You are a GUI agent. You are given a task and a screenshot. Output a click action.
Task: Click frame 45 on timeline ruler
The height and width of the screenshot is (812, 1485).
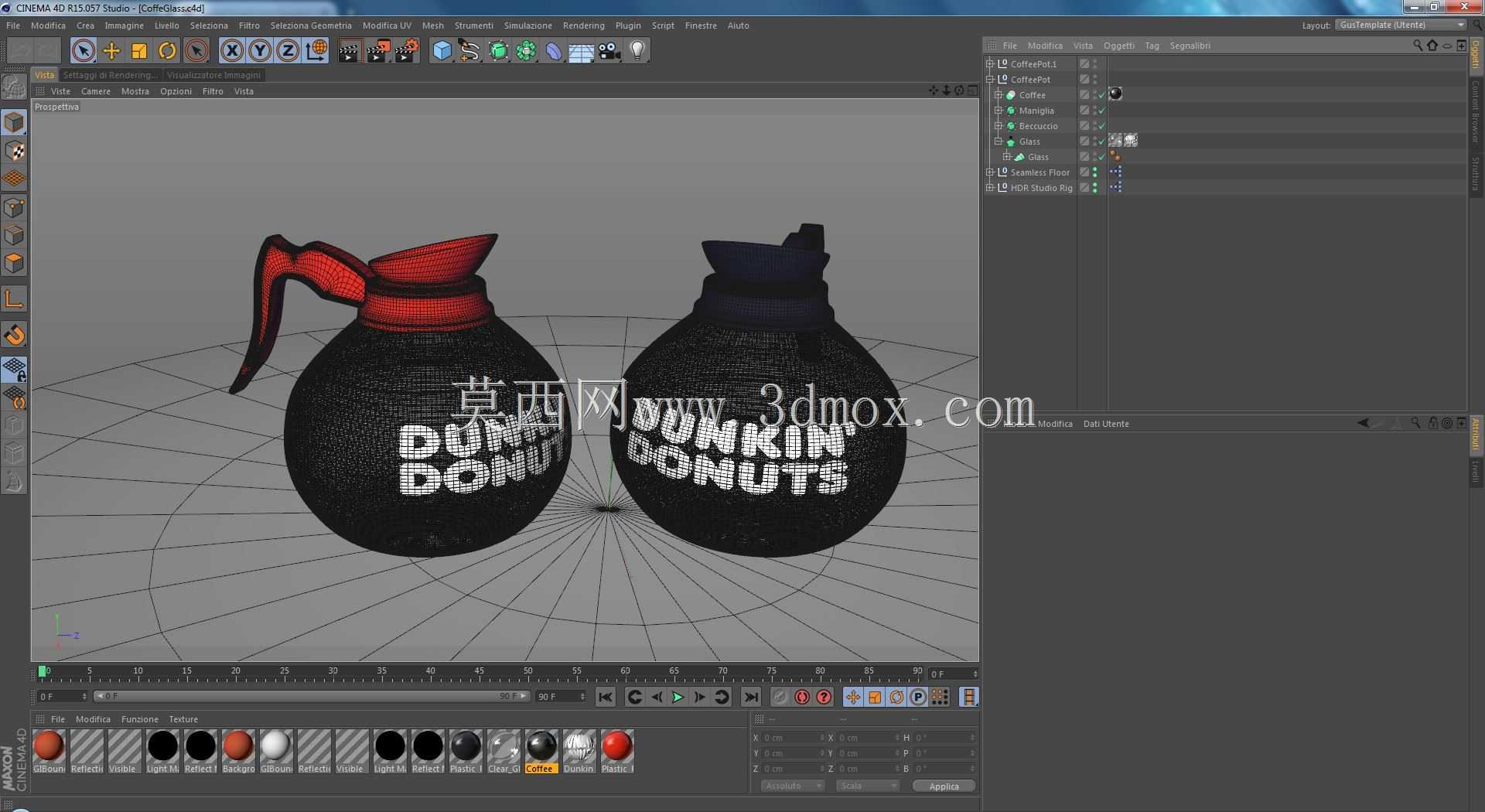pyautogui.click(x=479, y=673)
